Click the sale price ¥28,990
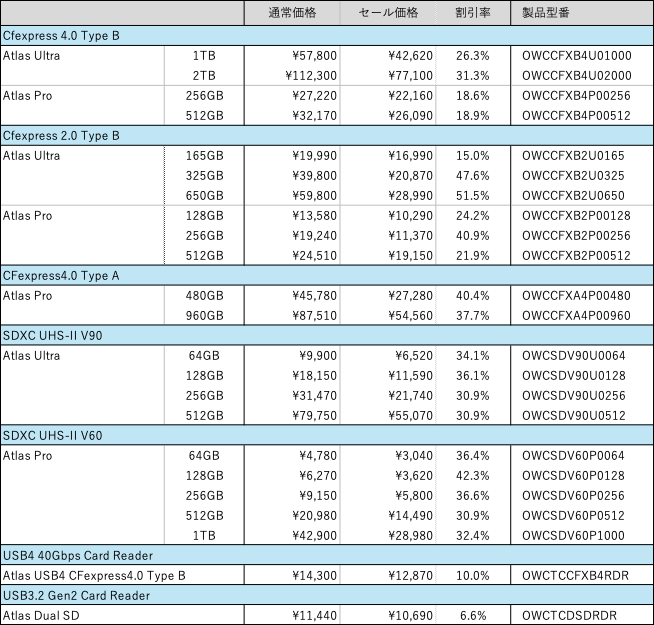 coord(410,196)
